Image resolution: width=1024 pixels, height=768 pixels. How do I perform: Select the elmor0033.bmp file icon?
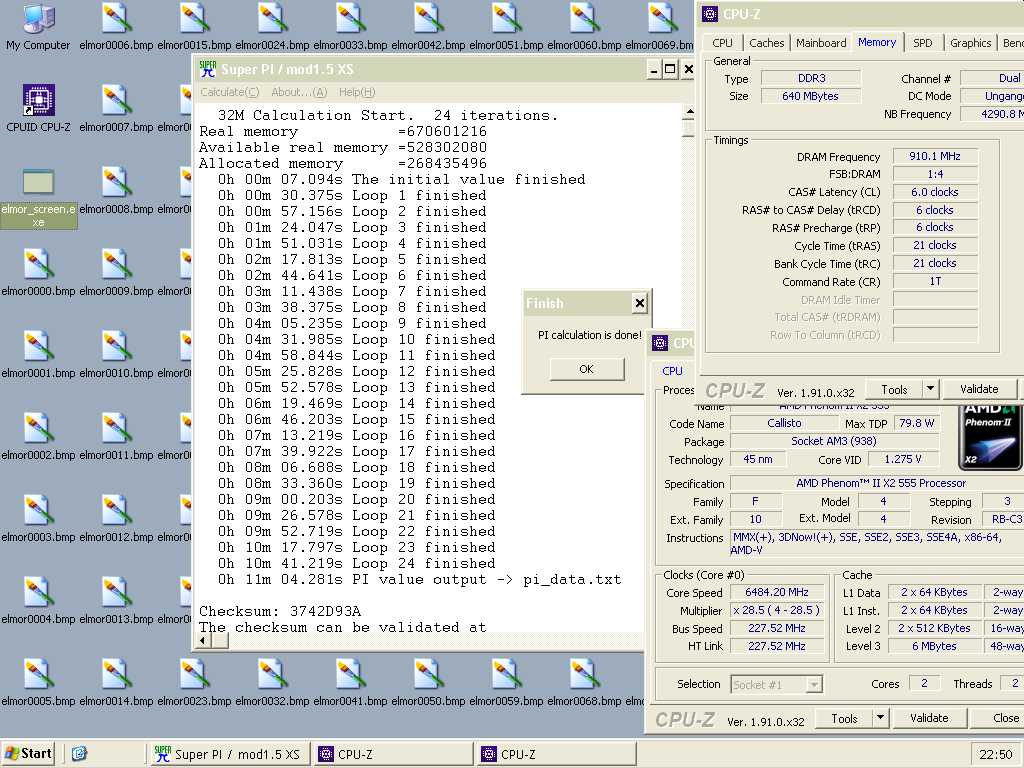pos(350,27)
